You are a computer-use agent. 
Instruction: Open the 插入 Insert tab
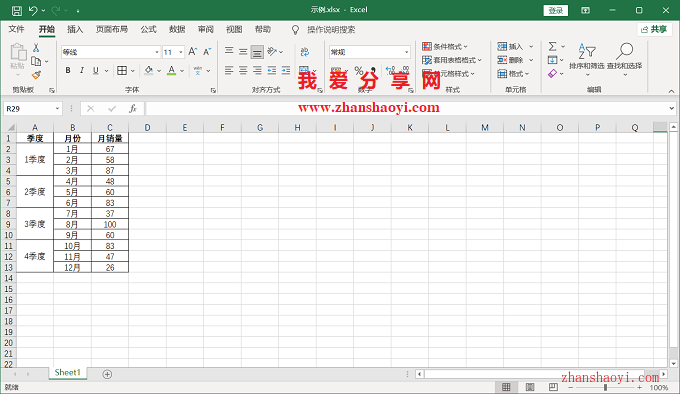75,29
